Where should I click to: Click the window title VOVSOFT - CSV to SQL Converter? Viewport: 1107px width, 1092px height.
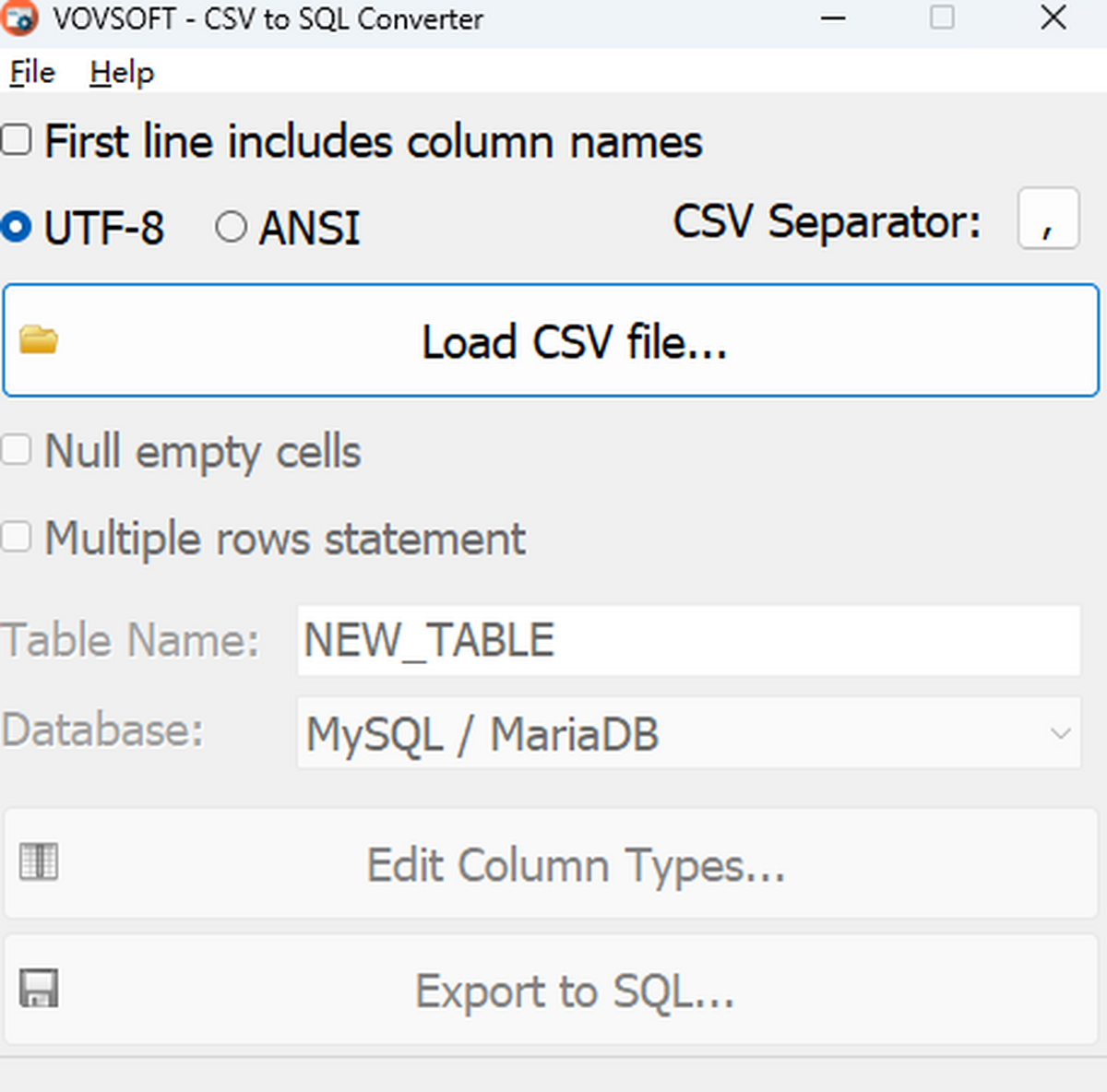pyautogui.click(x=268, y=18)
